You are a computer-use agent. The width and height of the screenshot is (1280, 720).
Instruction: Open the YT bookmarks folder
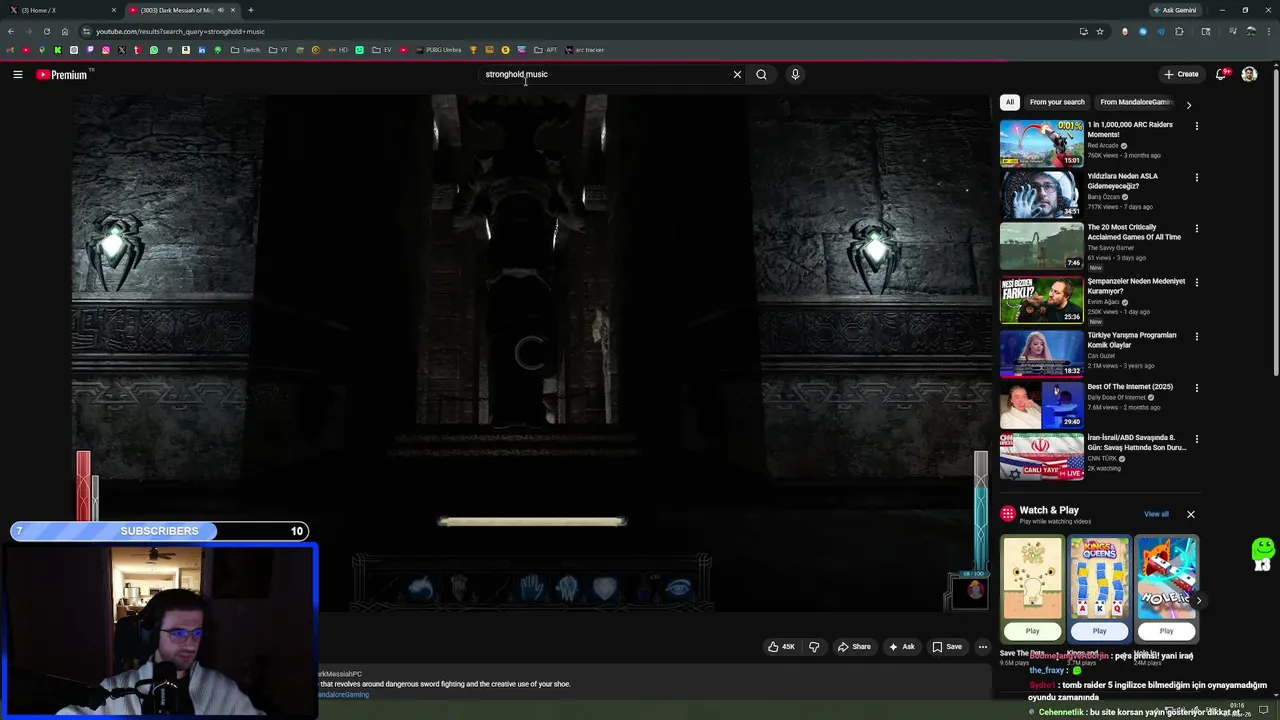pos(278,50)
